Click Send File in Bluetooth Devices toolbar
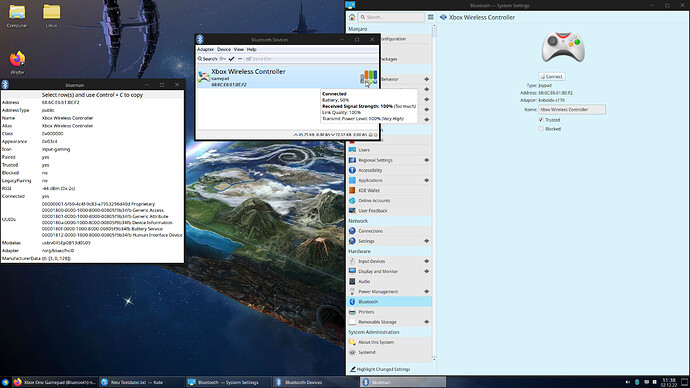This screenshot has width=690, height=388. click(259, 59)
